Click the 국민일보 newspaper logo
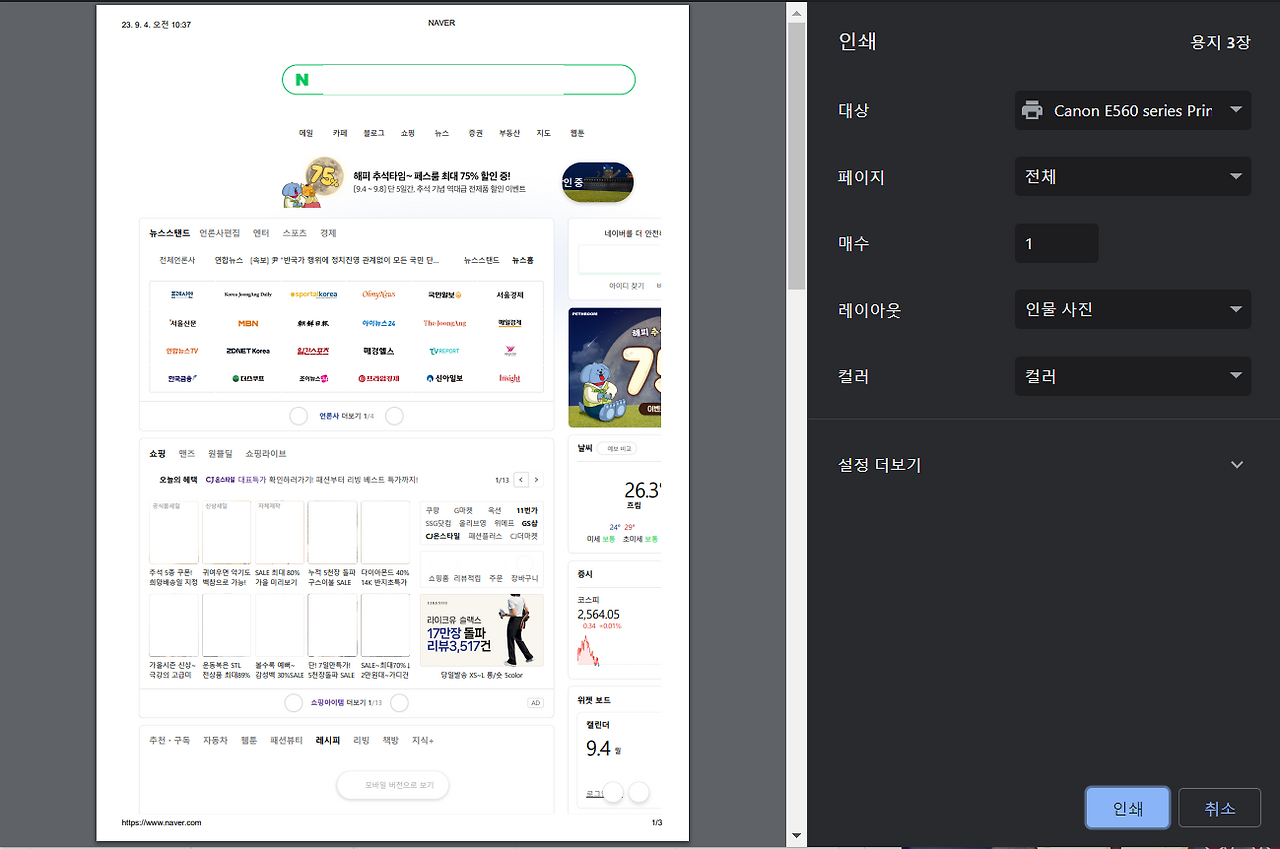The width and height of the screenshot is (1280, 849). 444,294
